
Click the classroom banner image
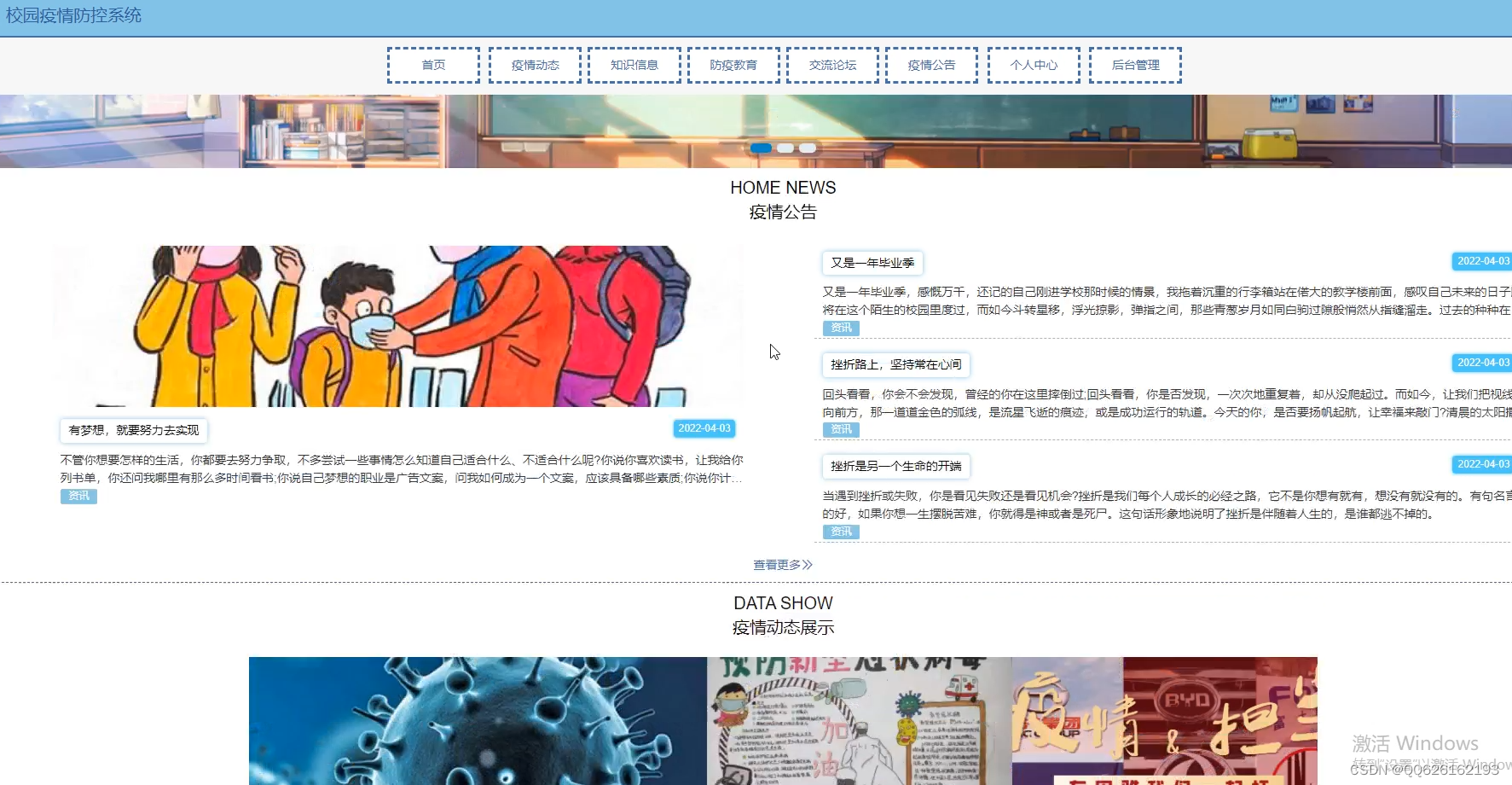(756, 131)
